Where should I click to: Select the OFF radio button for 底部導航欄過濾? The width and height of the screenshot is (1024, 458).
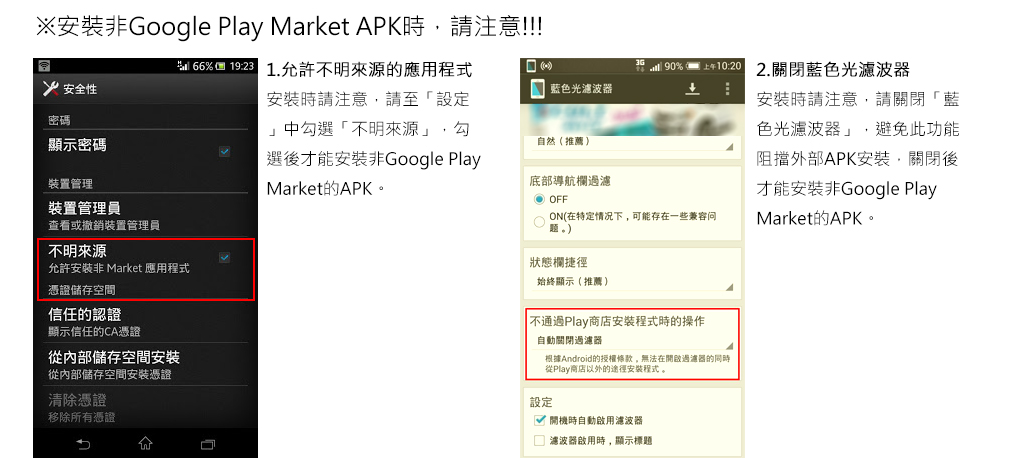539,199
